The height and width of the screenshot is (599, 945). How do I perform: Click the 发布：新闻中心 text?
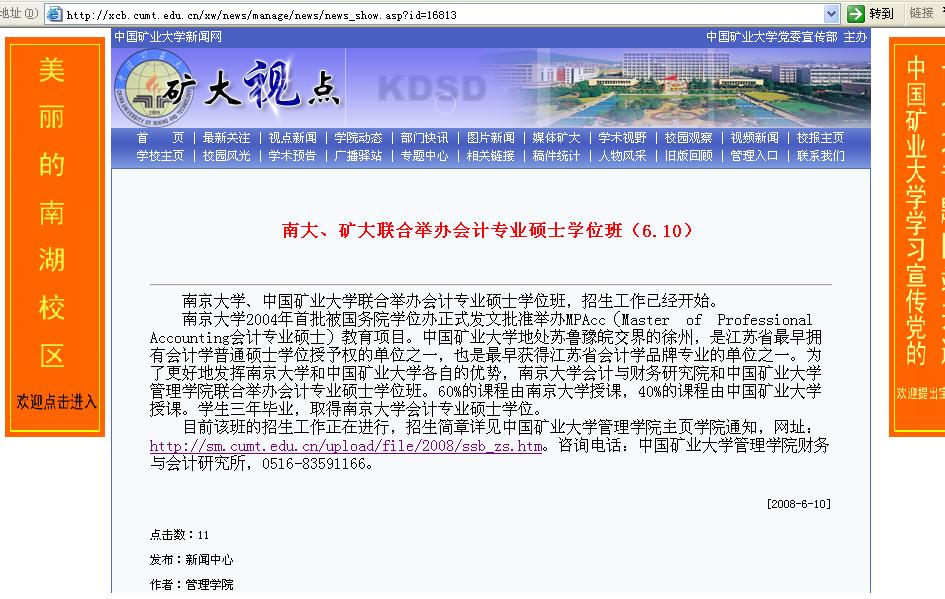coord(191,560)
